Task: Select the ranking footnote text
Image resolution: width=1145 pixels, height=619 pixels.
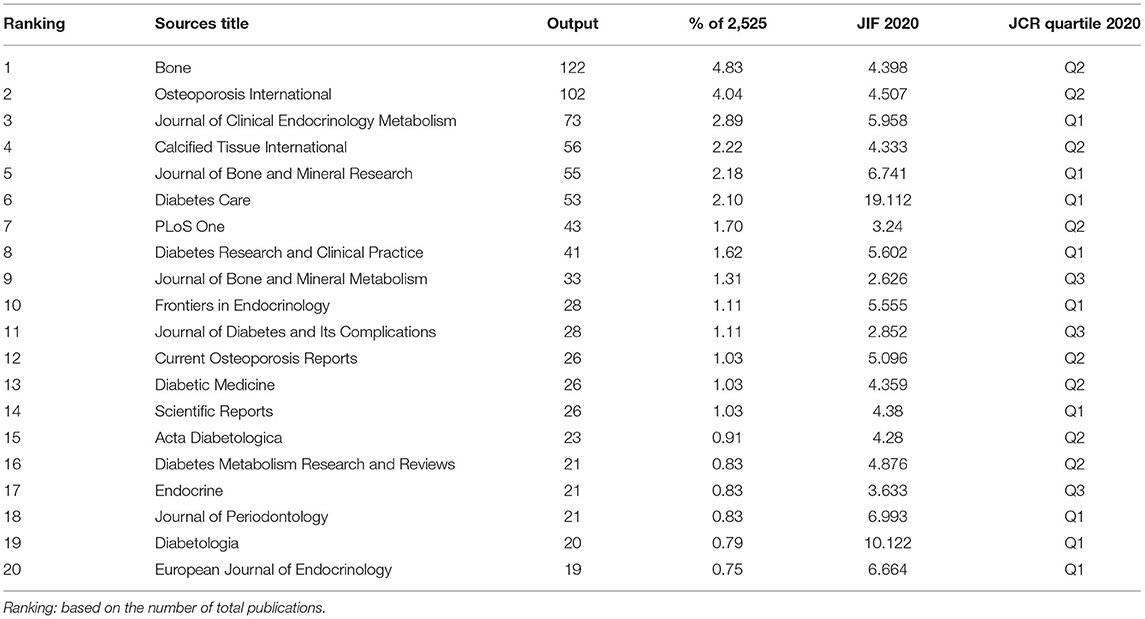Action: tap(164, 607)
